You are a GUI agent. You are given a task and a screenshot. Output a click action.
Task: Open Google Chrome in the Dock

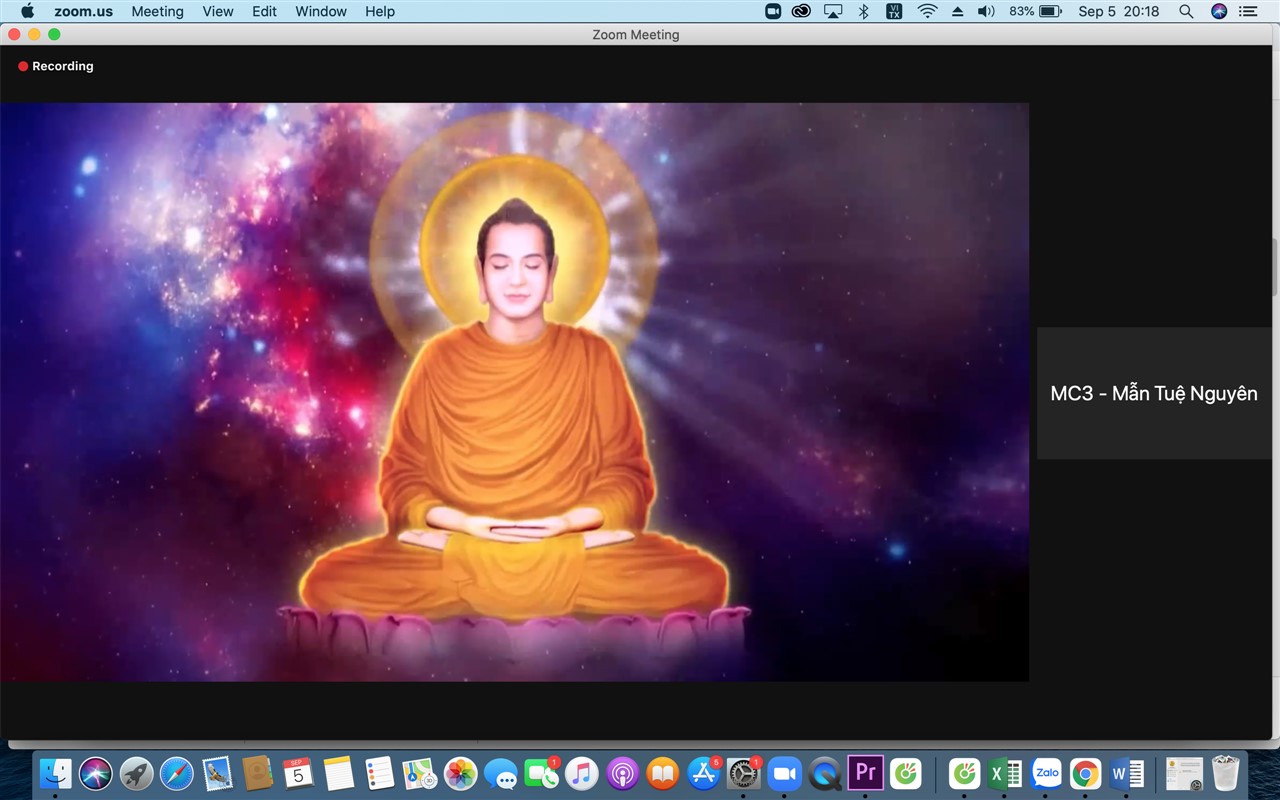(x=1086, y=773)
